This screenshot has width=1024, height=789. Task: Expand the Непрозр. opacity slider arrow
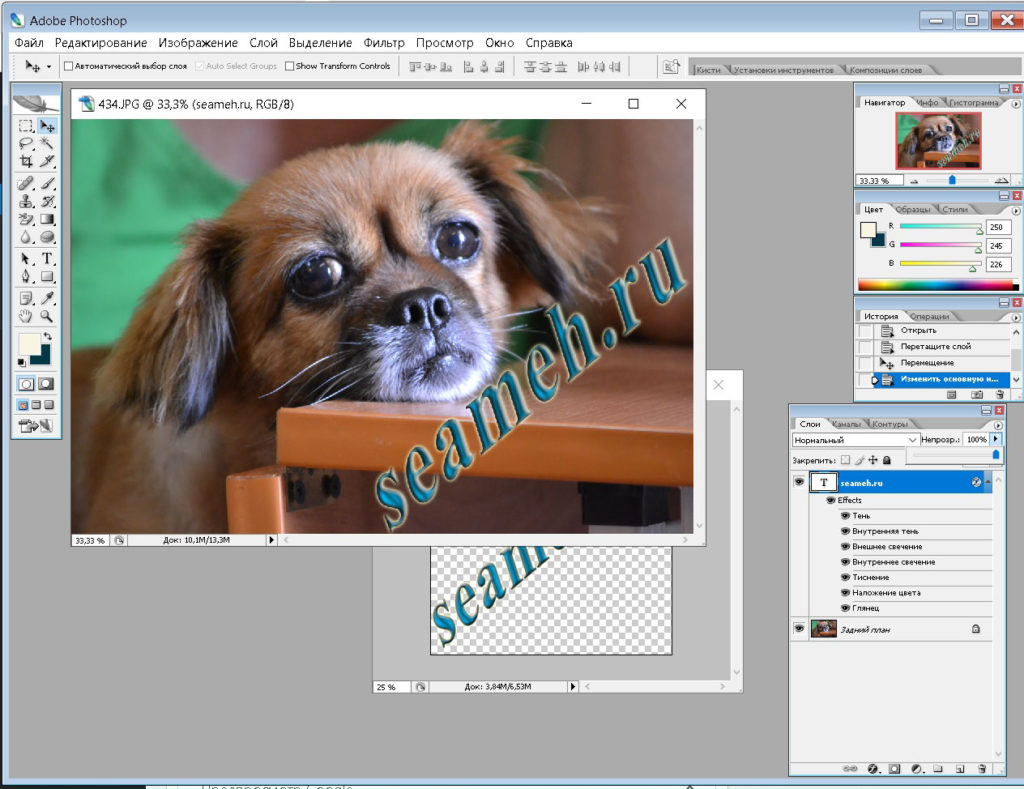(996, 439)
